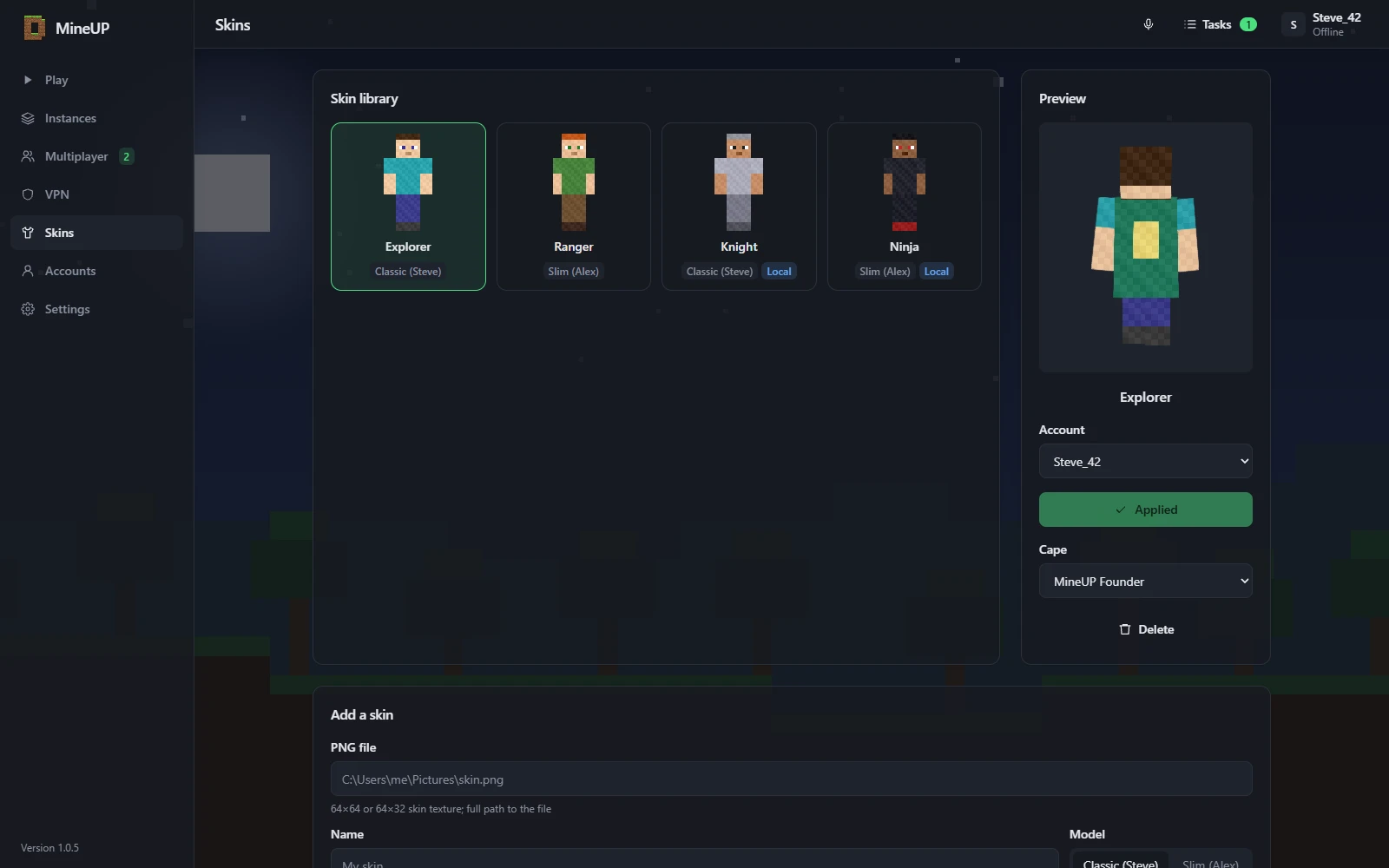1389x868 pixels.
Task: Click the Steve_42 Offline account label
Action: [x=1336, y=24]
